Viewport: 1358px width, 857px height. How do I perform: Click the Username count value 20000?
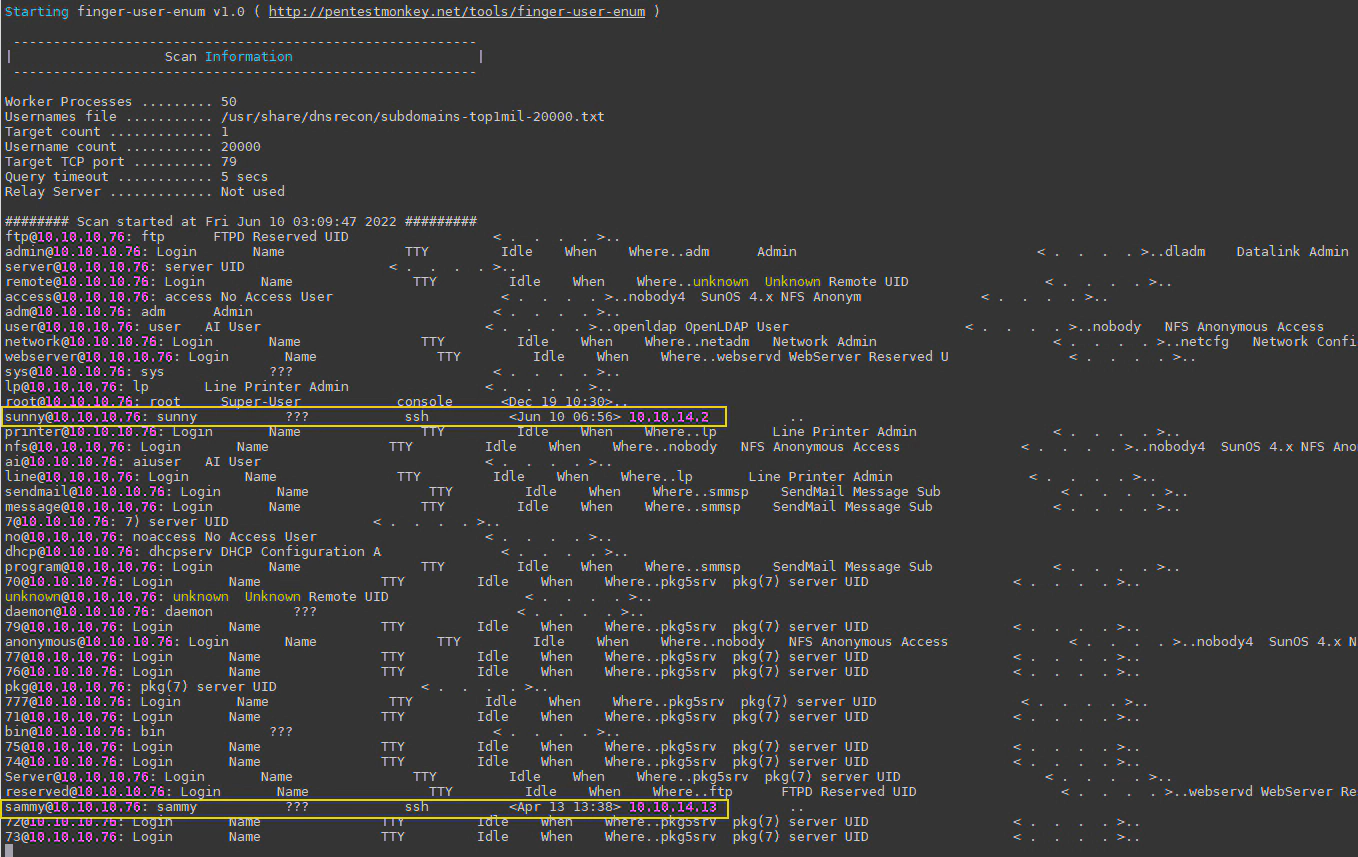pyautogui.click(x=240, y=147)
